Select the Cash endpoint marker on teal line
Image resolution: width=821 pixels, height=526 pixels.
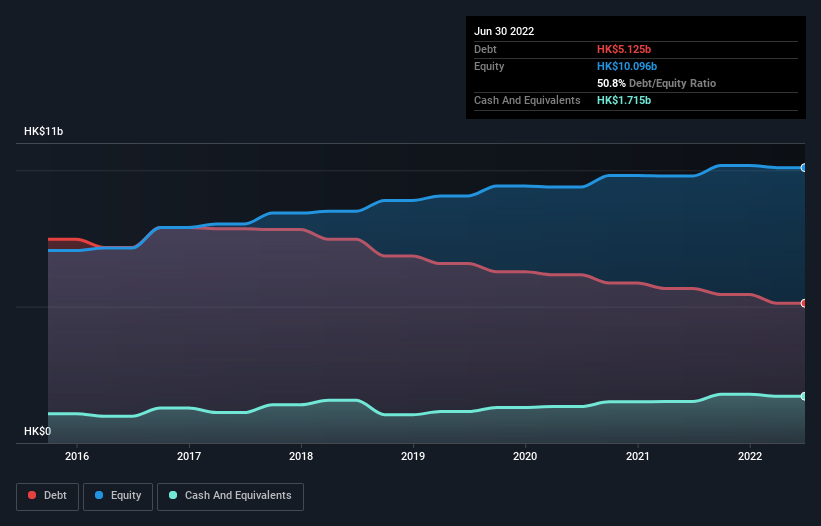pos(804,396)
